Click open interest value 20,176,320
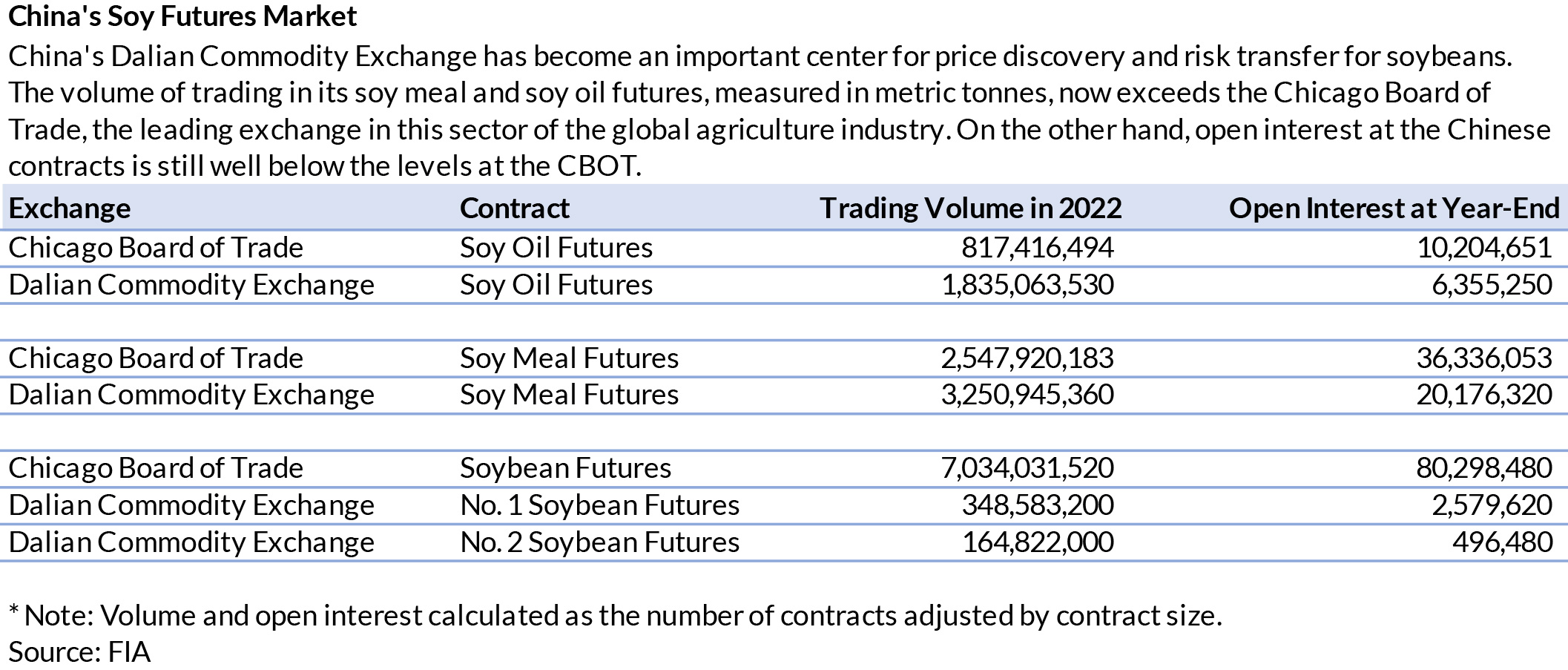1568x670 pixels. tap(1484, 395)
